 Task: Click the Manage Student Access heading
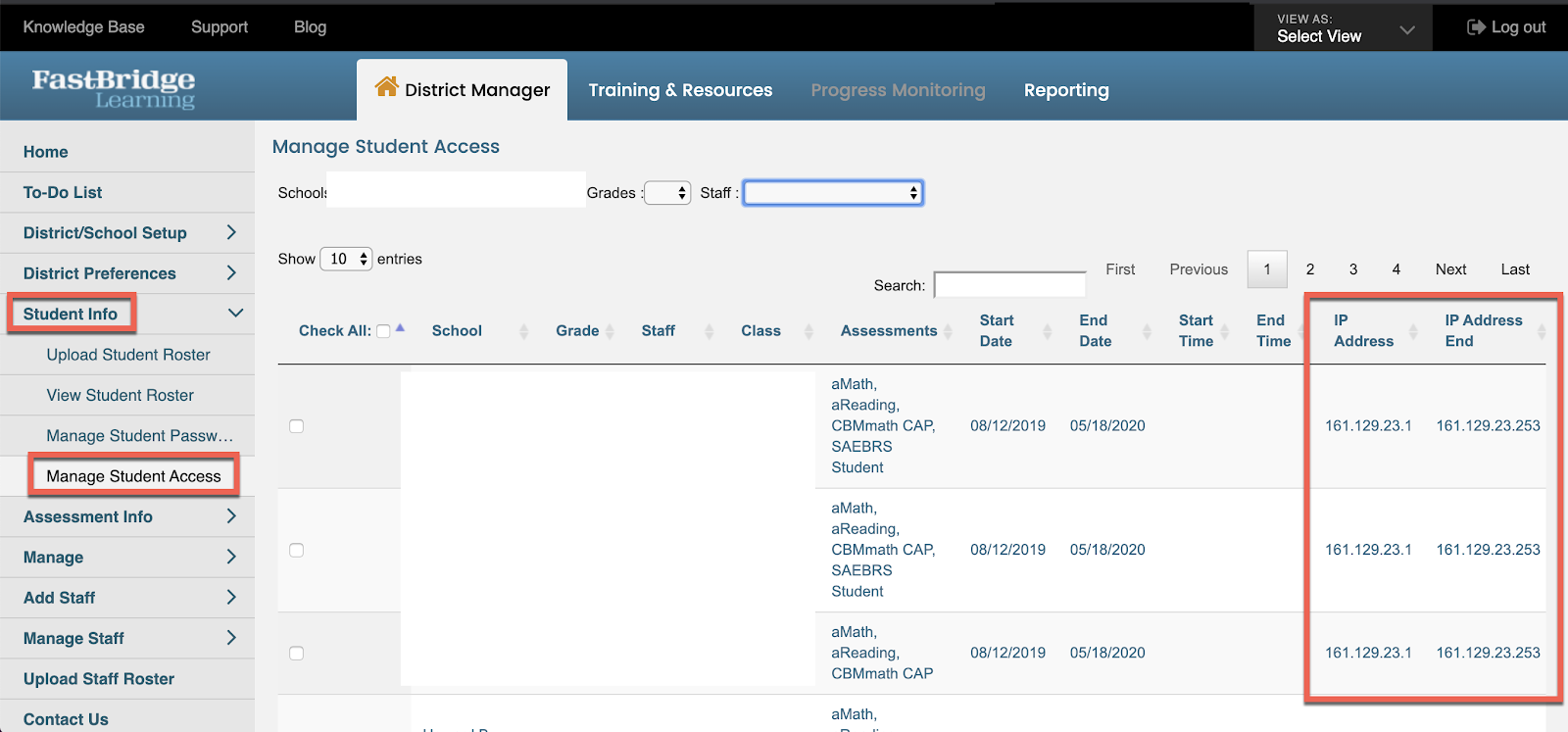[x=386, y=147]
